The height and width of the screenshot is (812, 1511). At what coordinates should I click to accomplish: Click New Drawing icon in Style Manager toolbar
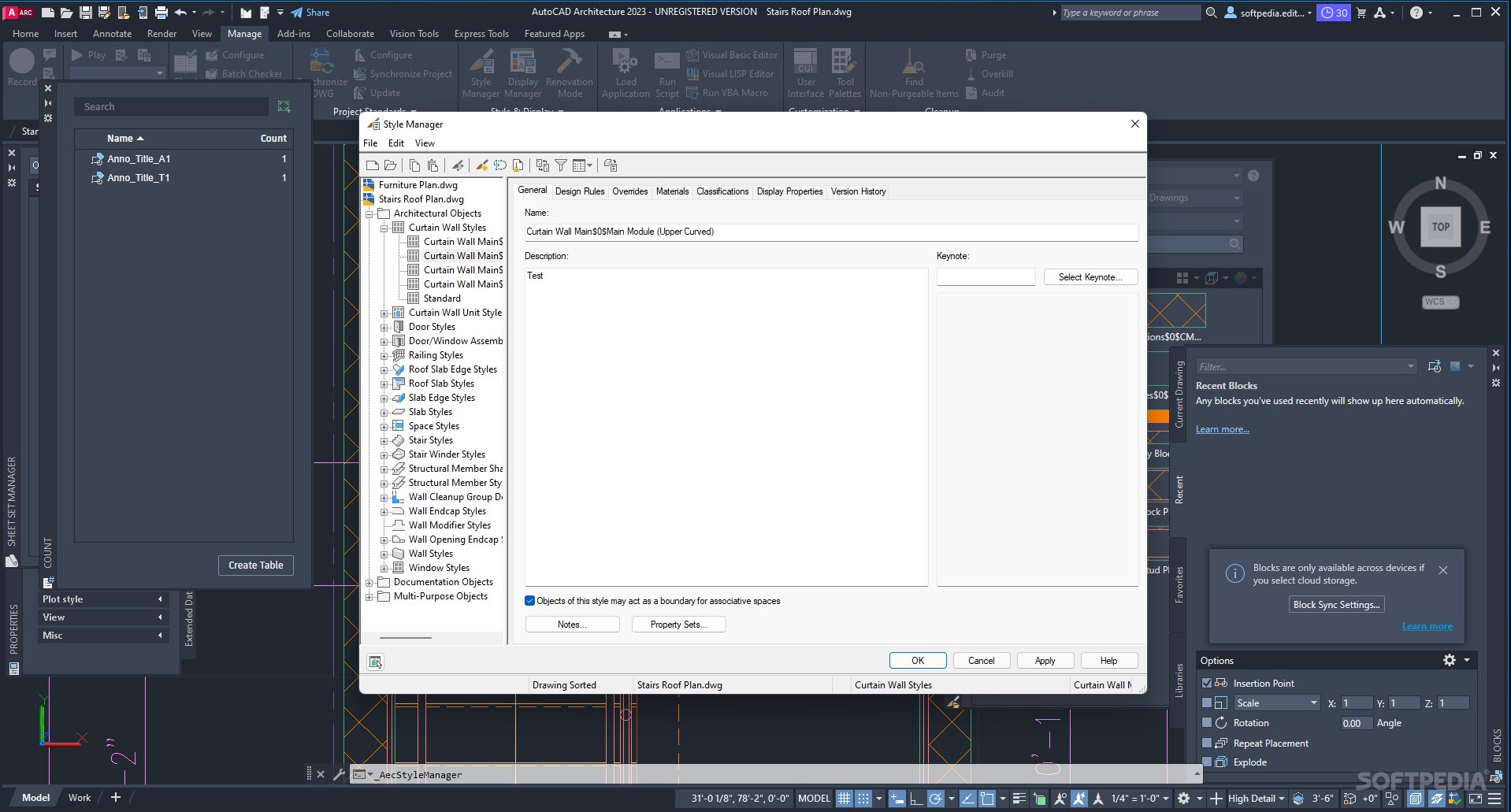(x=373, y=165)
